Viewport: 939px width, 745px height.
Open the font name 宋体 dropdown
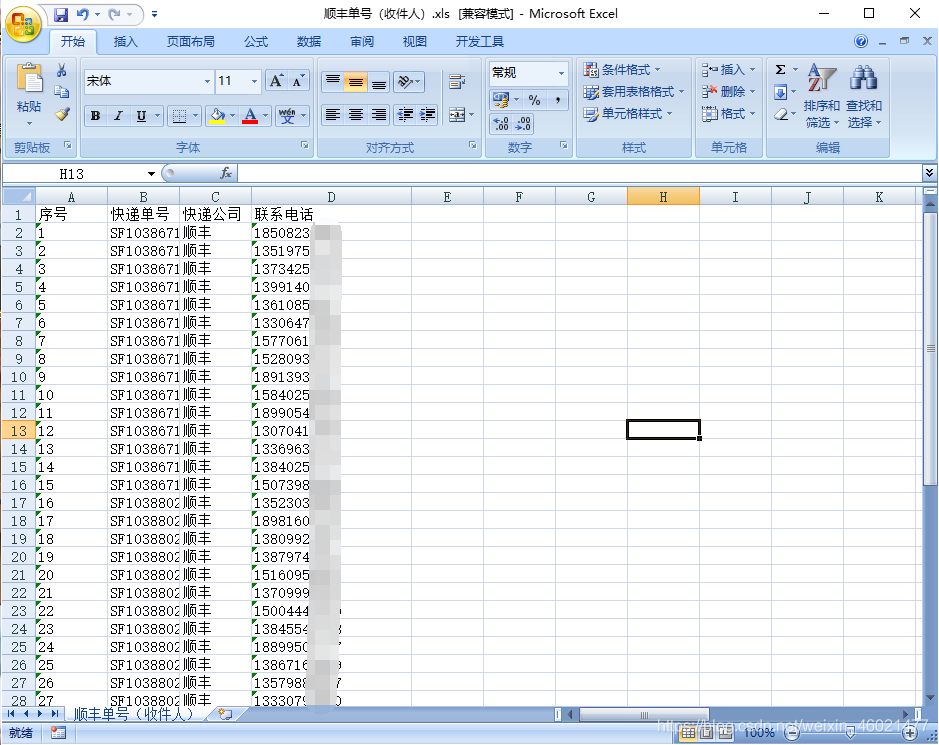207,81
